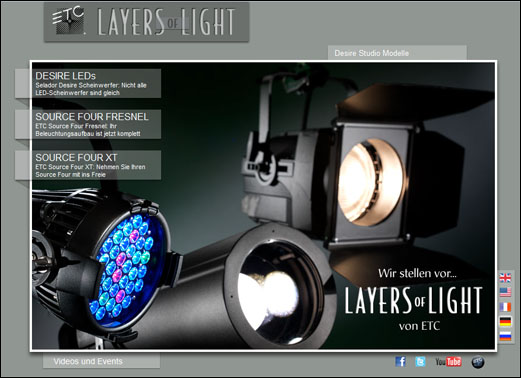This screenshot has height=378, width=521.
Task: Open the Twitter icon link
Action: (x=420, y=362)
